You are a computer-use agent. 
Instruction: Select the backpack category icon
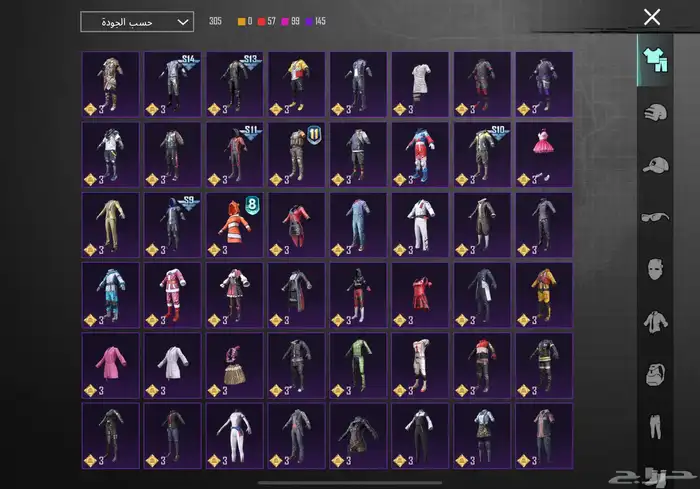point(655,374)
